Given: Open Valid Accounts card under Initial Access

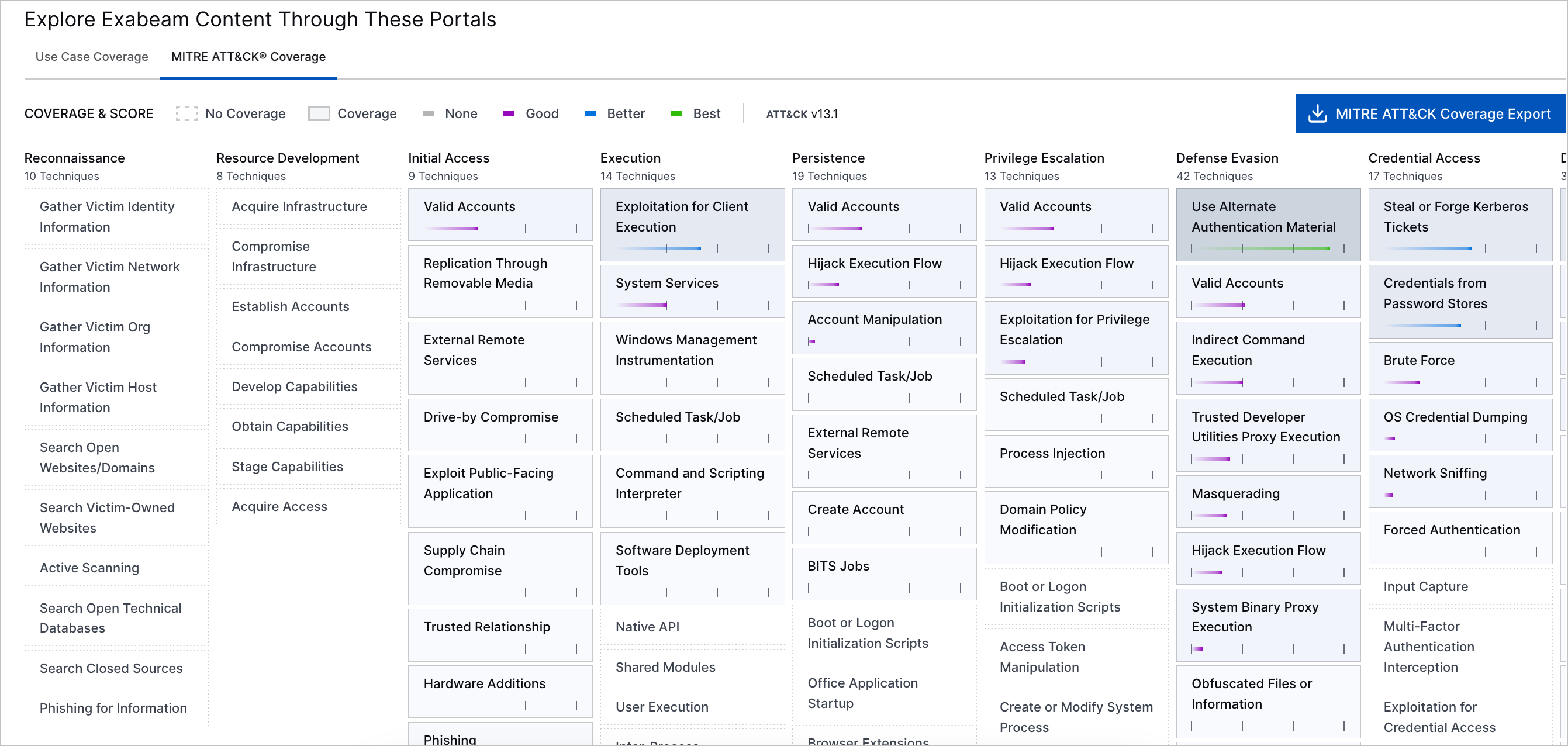Looking at the screenshot, I should (x=500, y=215).
